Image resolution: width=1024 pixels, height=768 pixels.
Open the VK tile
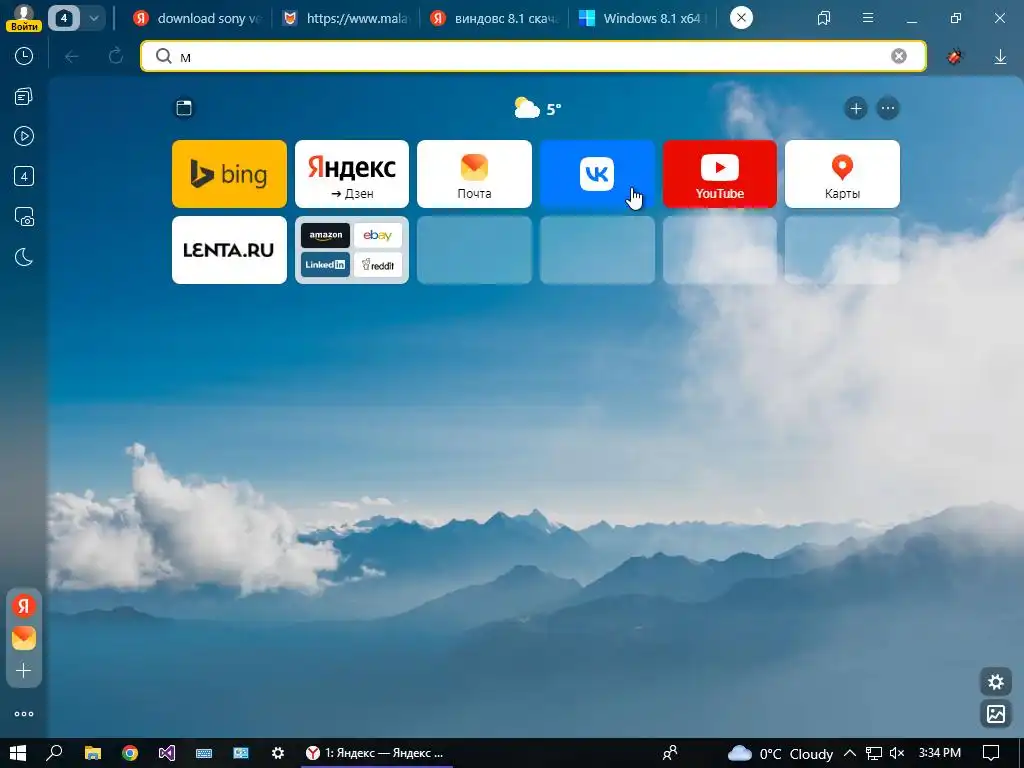coord(597,174)
